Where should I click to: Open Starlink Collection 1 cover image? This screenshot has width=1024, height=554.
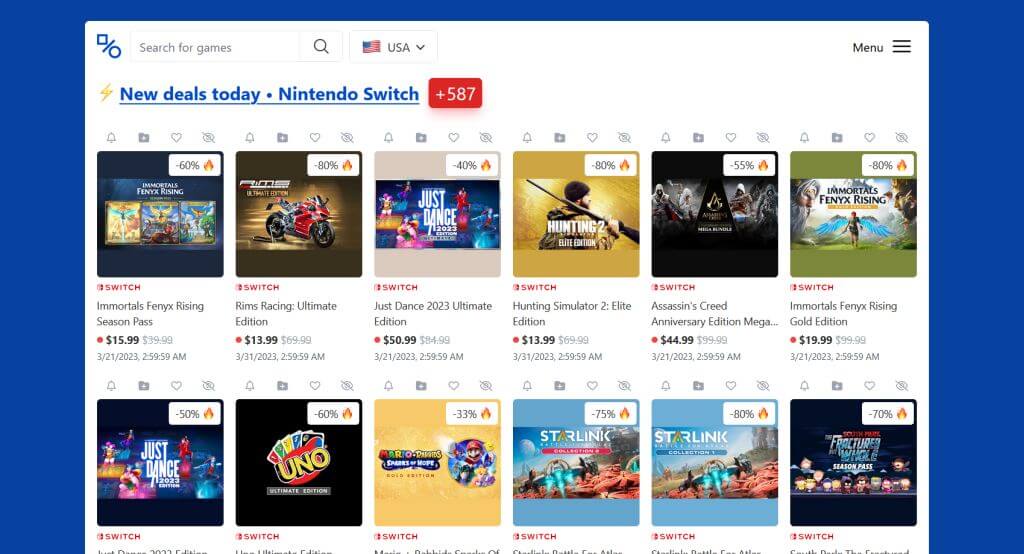(x=714, y=463)
